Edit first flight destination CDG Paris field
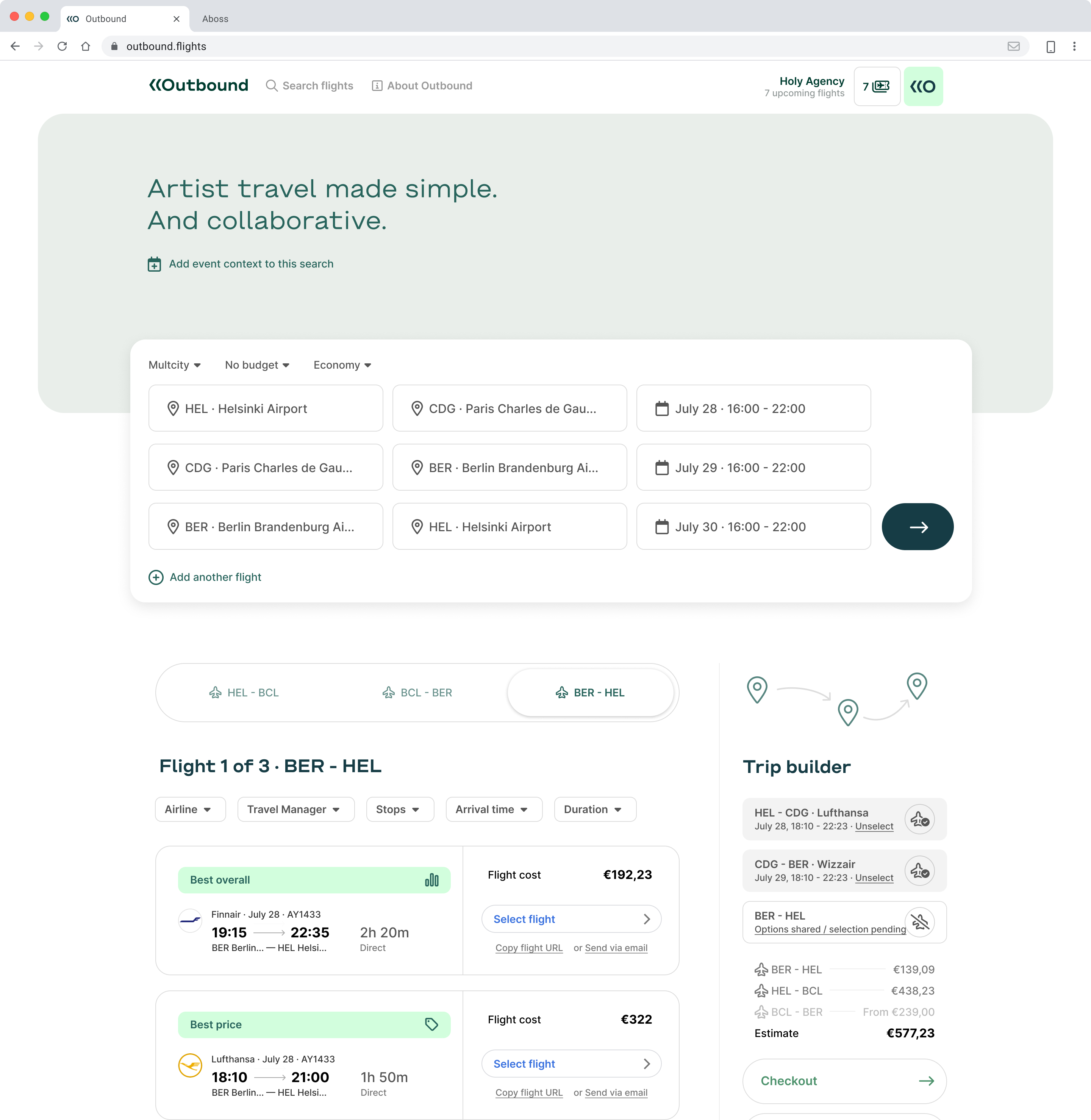Image resolution: width=1091 pixels, height=1120 pixels. [510, 408]
